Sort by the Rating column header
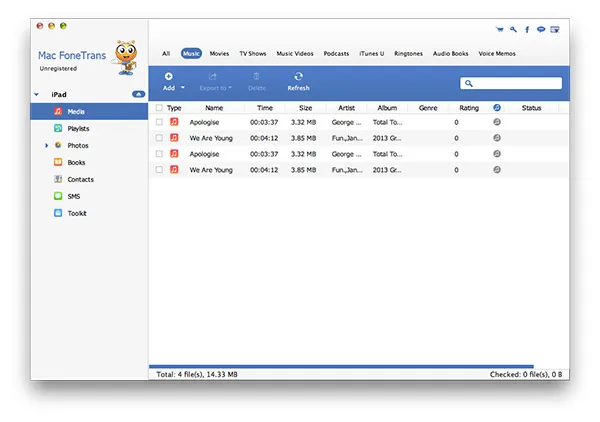The image size is (600, 422). pos(469,108)
